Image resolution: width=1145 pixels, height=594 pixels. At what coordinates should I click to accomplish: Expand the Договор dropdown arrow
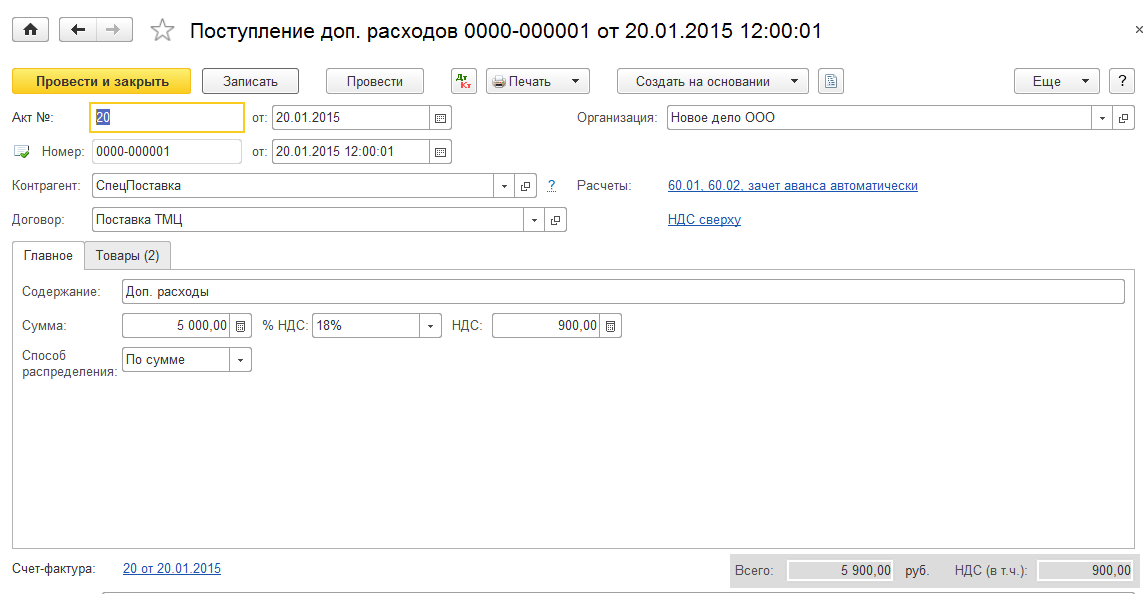(534, 220)
